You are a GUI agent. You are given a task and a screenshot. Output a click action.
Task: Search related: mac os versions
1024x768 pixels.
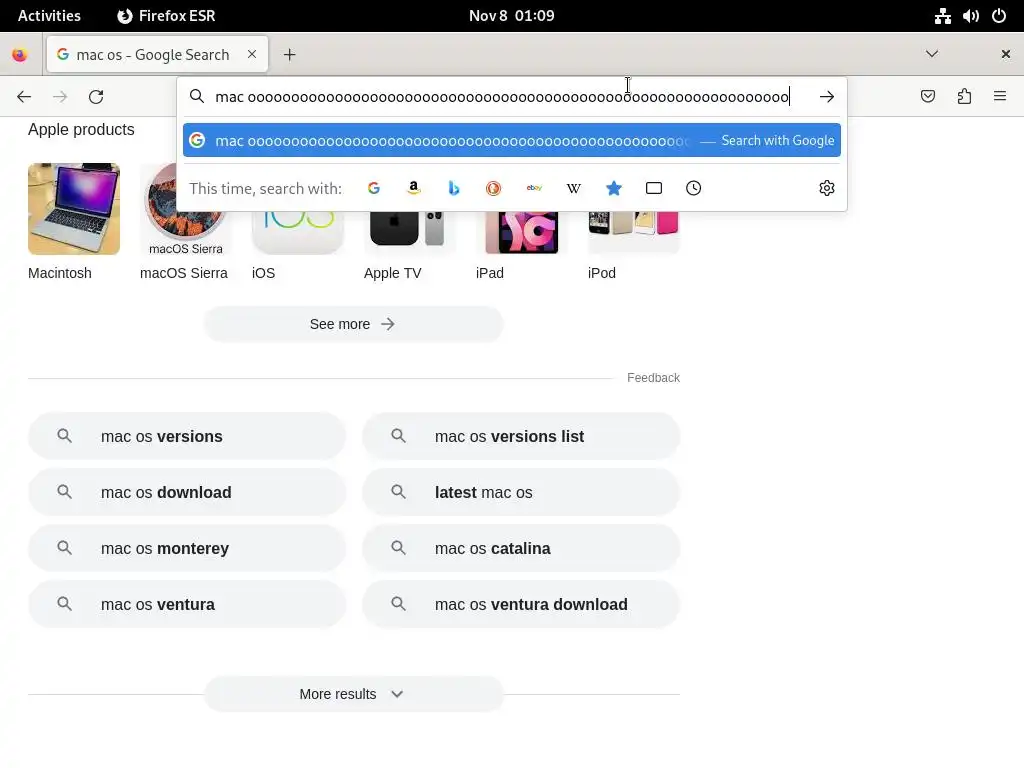pyautogui.click(x=187, y=436)
